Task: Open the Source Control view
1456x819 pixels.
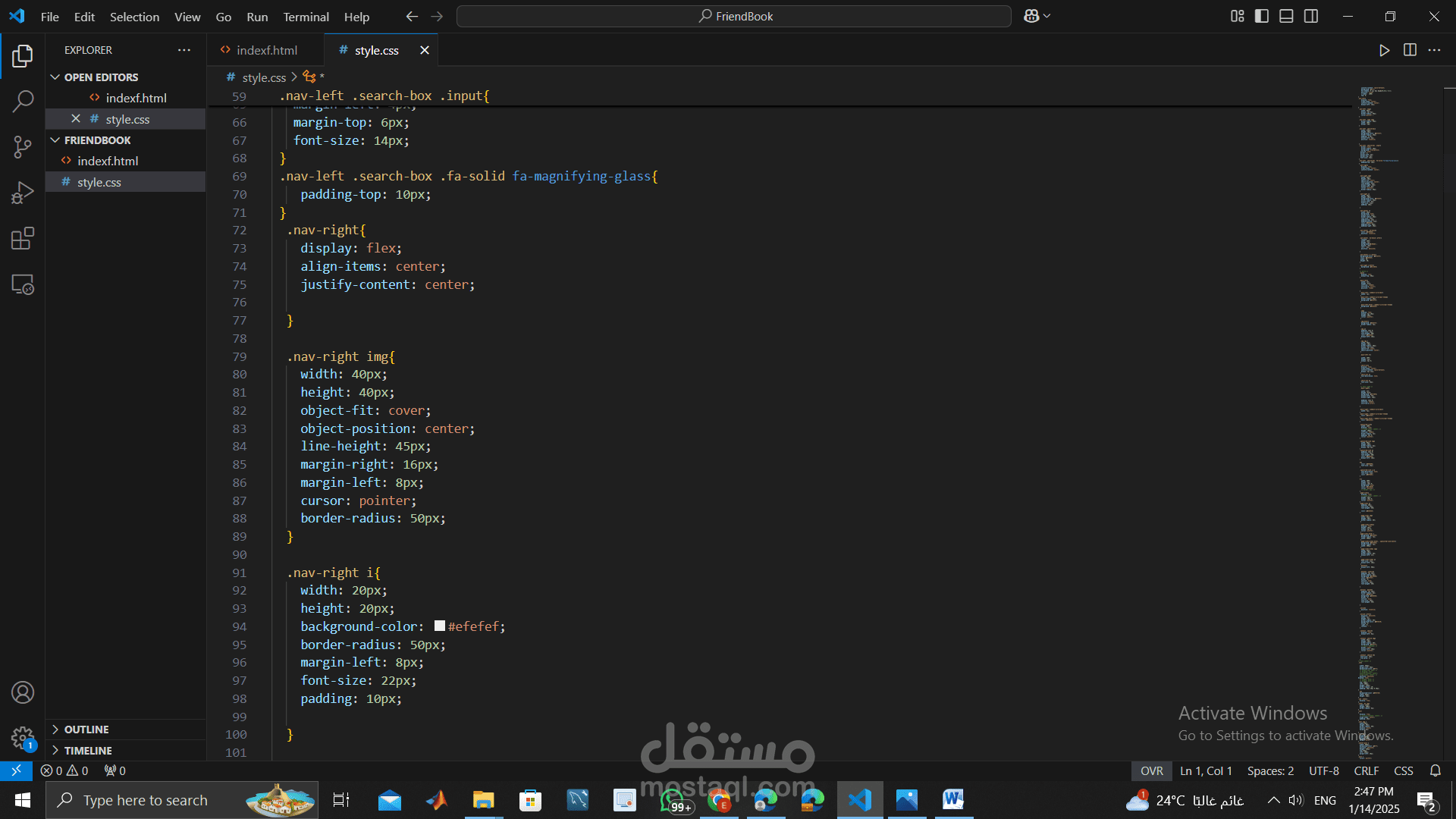Action: 23,147
